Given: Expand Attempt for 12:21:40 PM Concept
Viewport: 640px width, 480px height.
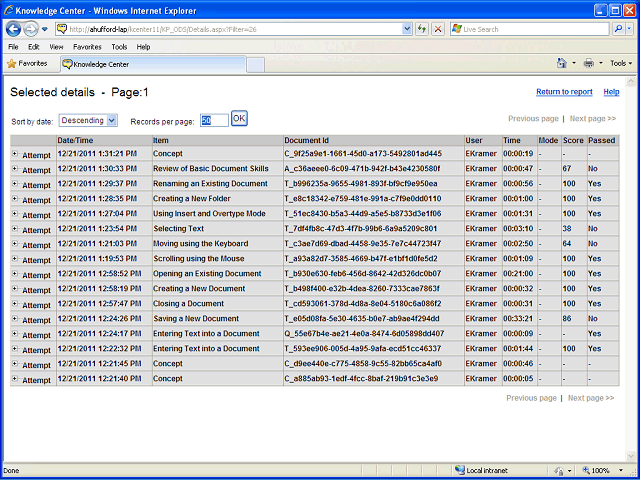Looking at the screenshot, I should point(15,378).
